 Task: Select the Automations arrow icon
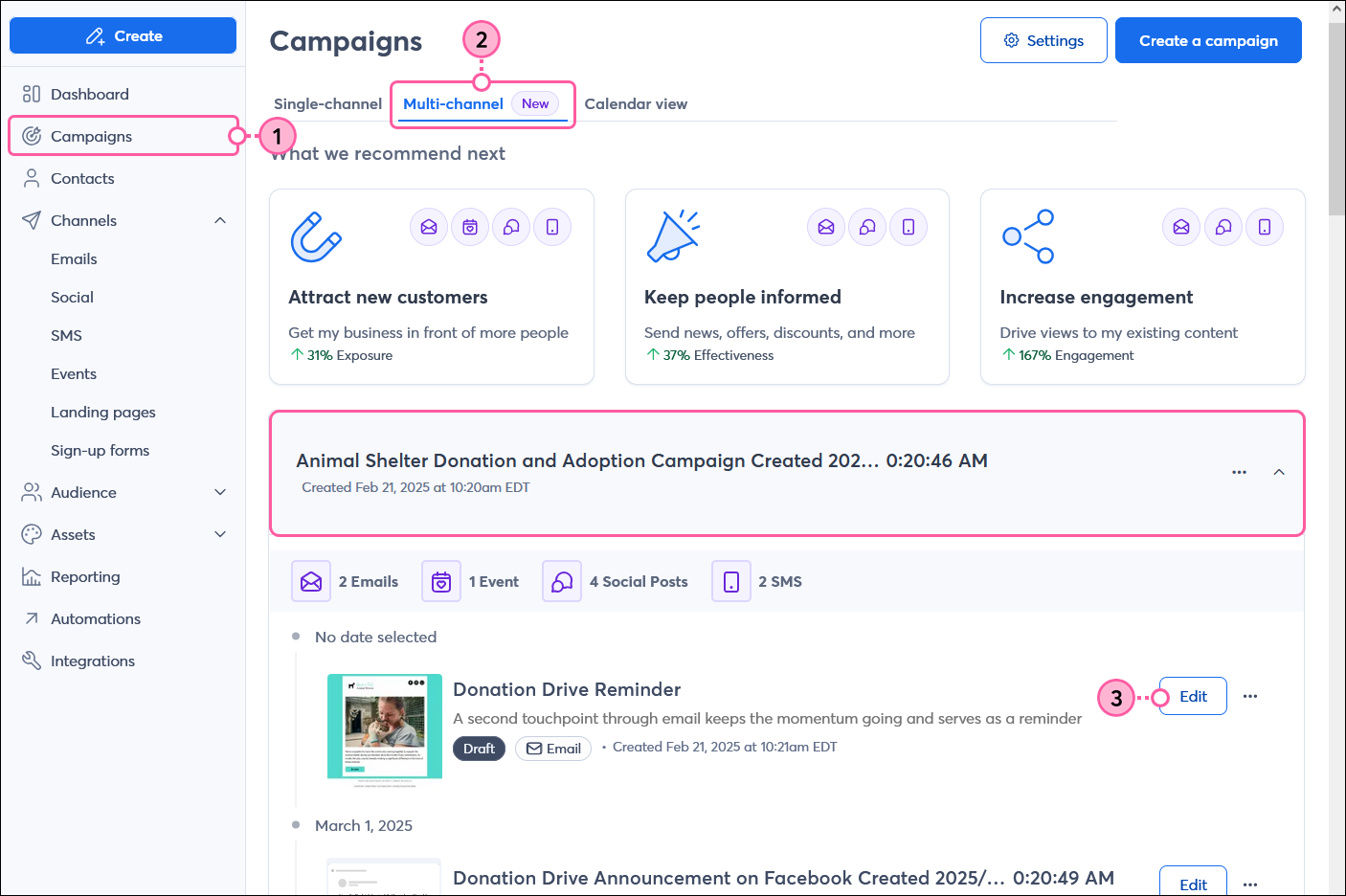[x=30, y=618]
